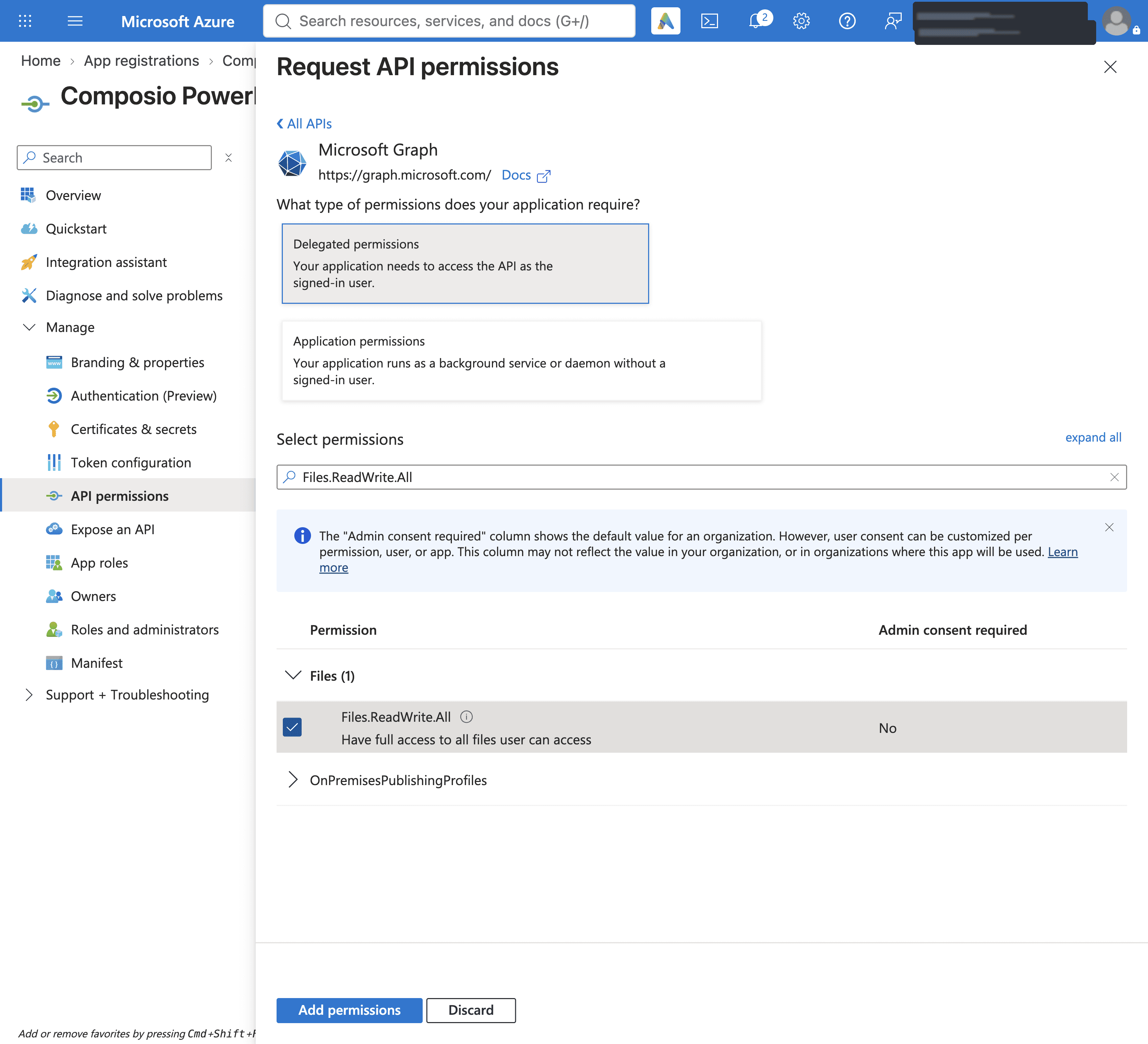Click Add permissions button
The image size is (1148, 1044).
point(349,1010)
